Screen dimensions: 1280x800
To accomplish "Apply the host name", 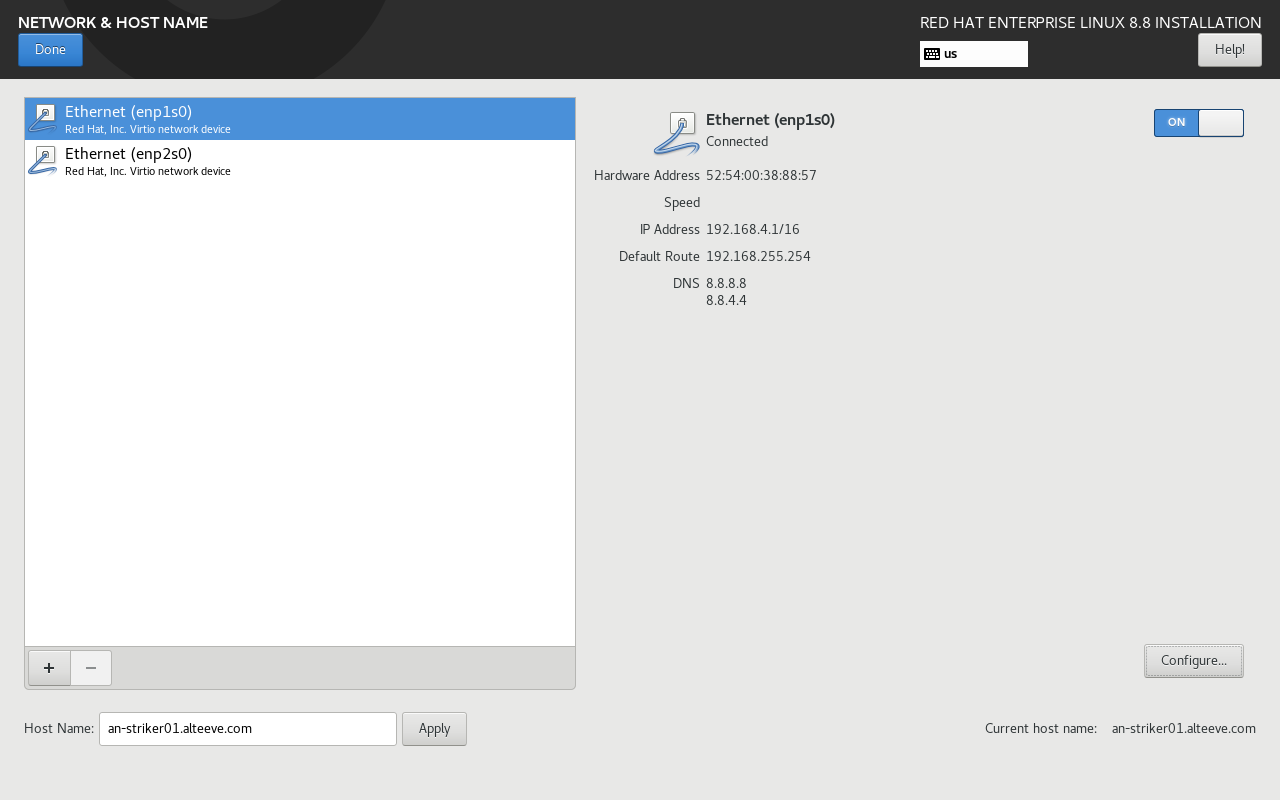I will point(434,729).
